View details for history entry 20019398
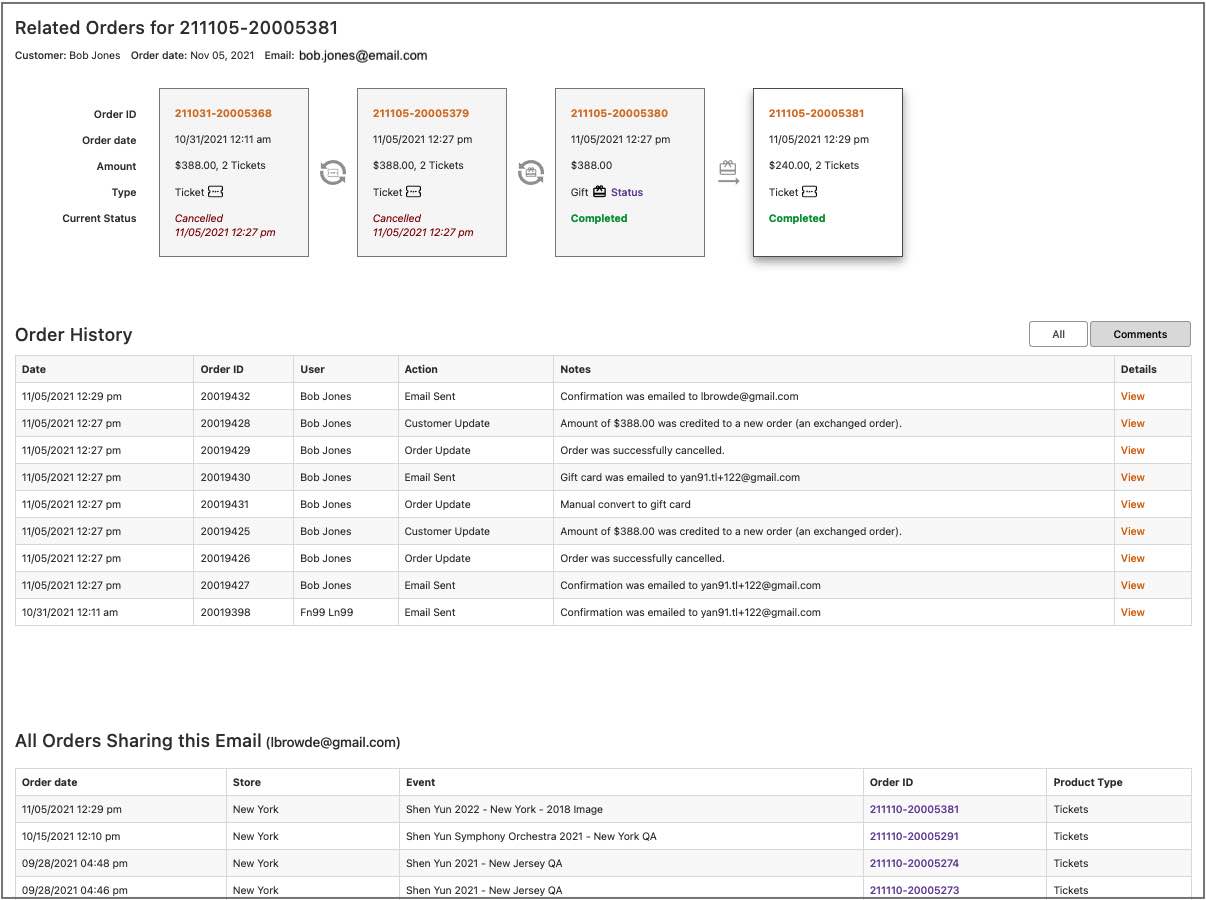 pyautogui.click(x=1132, y=612)
